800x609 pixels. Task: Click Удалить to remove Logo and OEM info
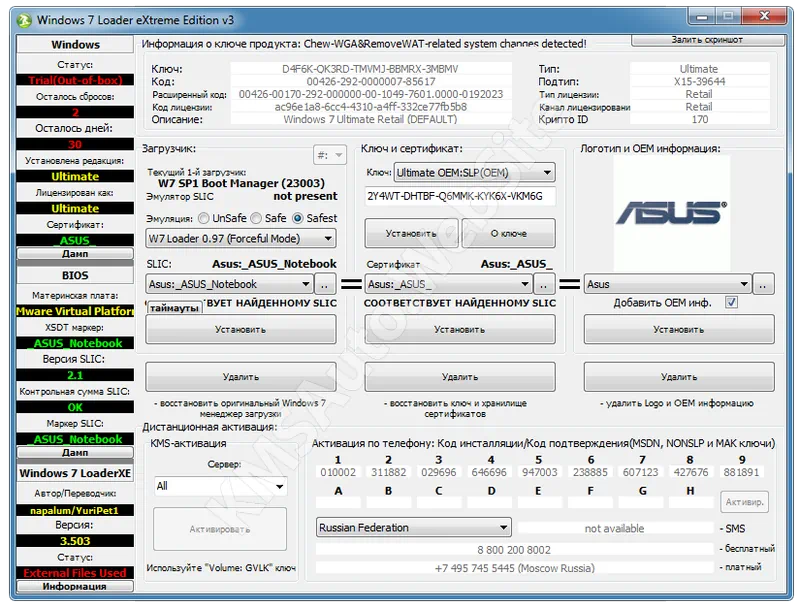tap(679, 377)
